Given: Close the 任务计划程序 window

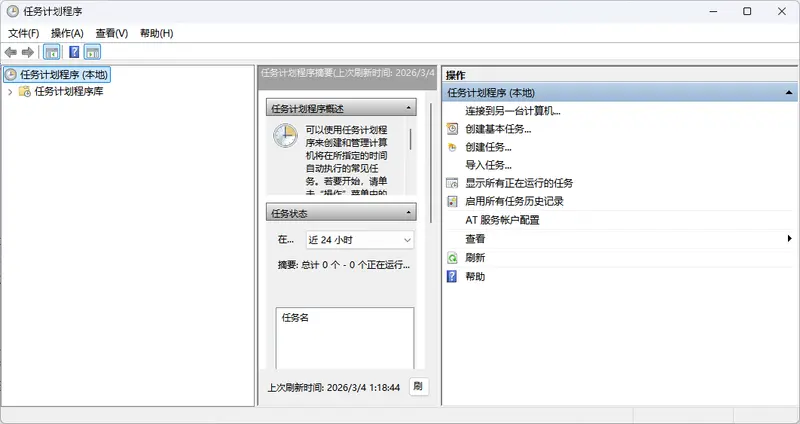Looking at the screenshot, I should coord(782,11).
